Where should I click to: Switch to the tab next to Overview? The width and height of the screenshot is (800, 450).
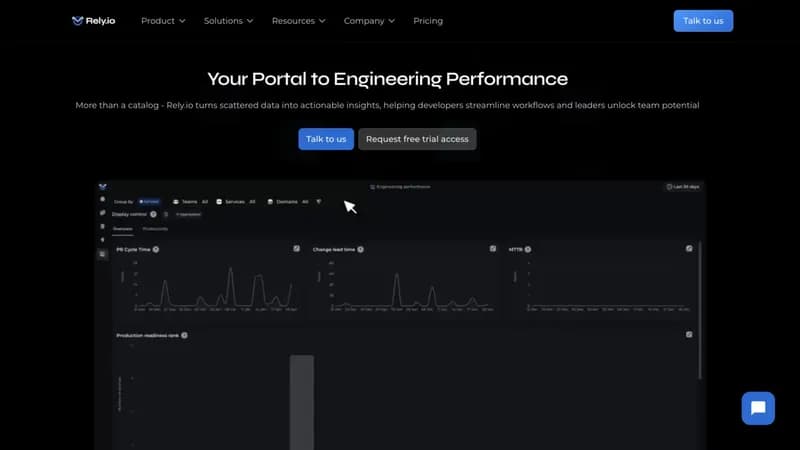tap(155, 229)
